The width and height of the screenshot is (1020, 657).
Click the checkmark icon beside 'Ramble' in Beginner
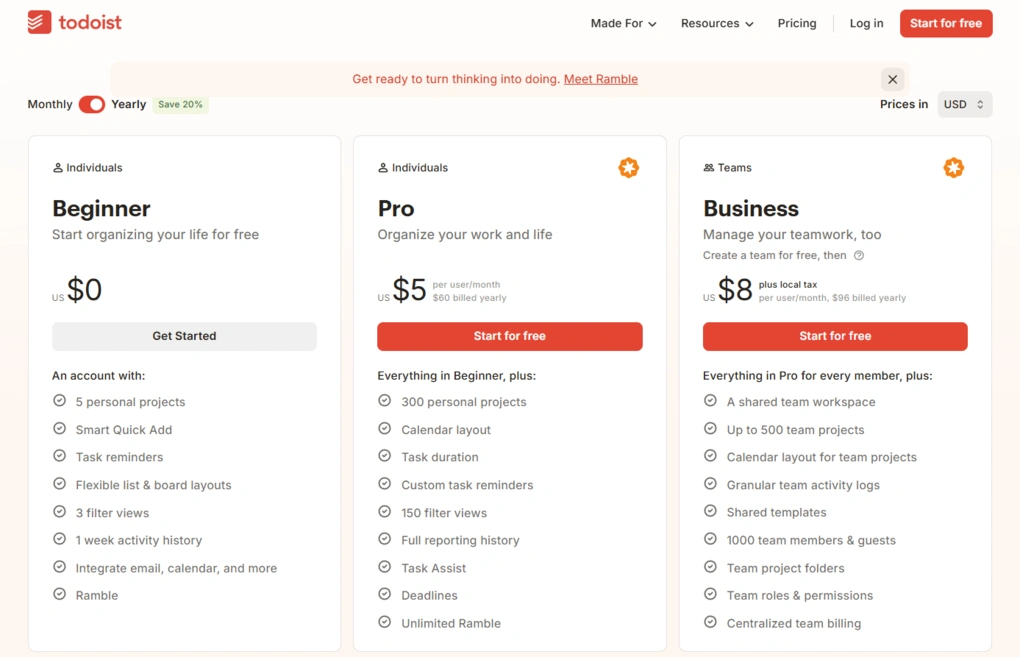59,594
